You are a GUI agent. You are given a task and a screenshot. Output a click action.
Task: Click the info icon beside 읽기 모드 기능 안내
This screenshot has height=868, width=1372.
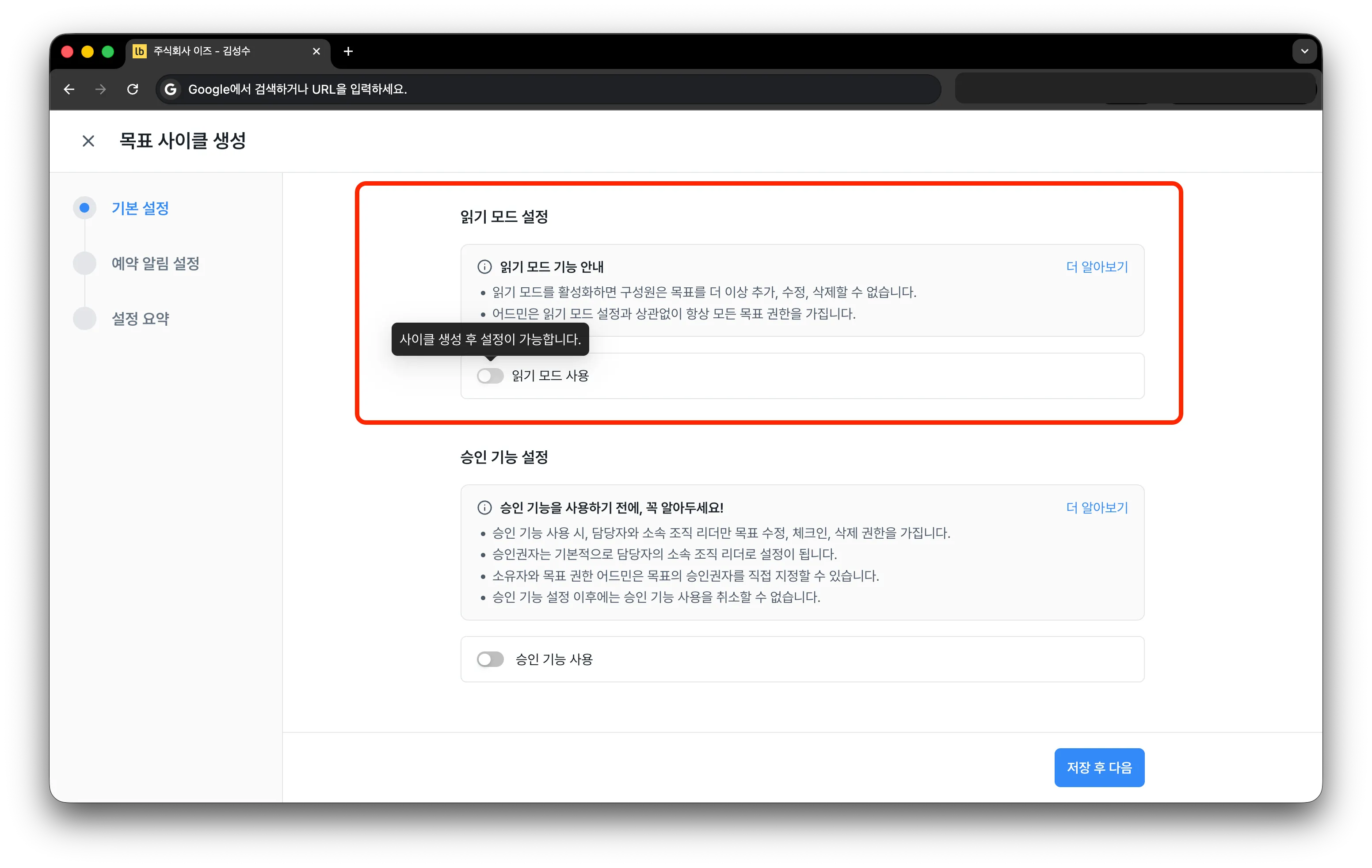point(484,266)
